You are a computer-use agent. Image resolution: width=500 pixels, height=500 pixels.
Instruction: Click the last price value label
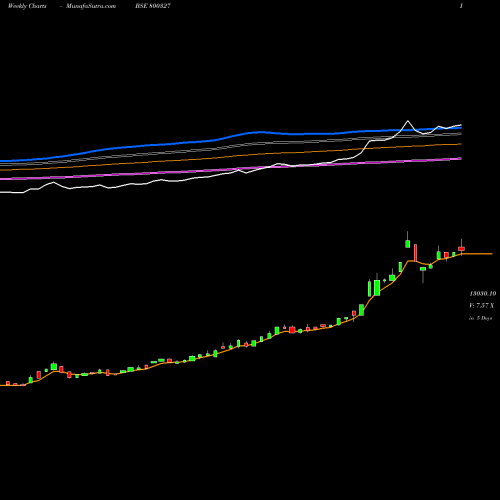483,294
